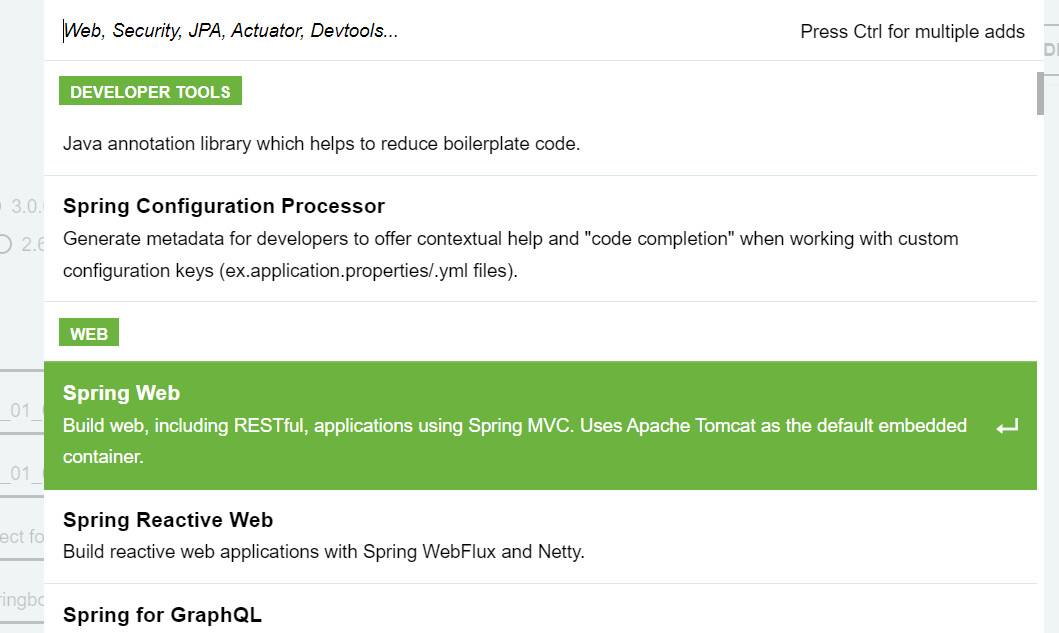Click 'Generate metadata for developers' description text
The image size is (1059, 633).
tap(511, 255)
